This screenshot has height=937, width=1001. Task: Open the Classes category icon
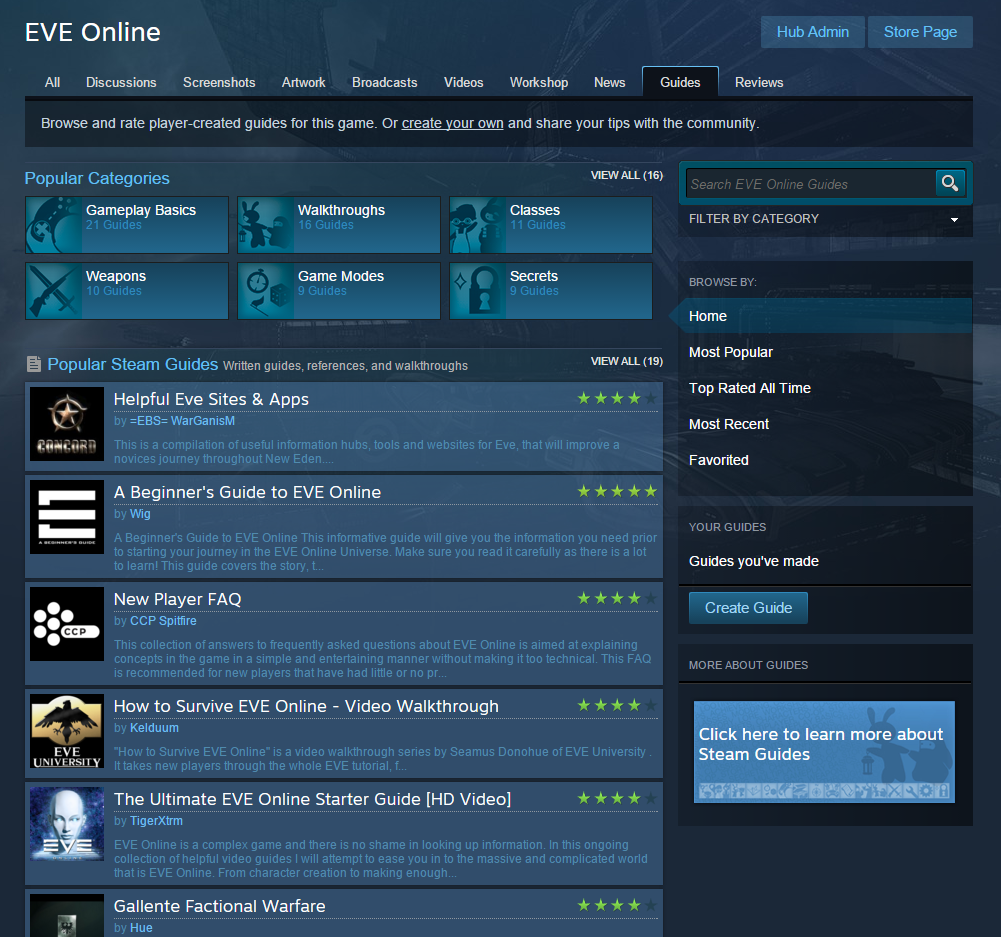(478, 225)
